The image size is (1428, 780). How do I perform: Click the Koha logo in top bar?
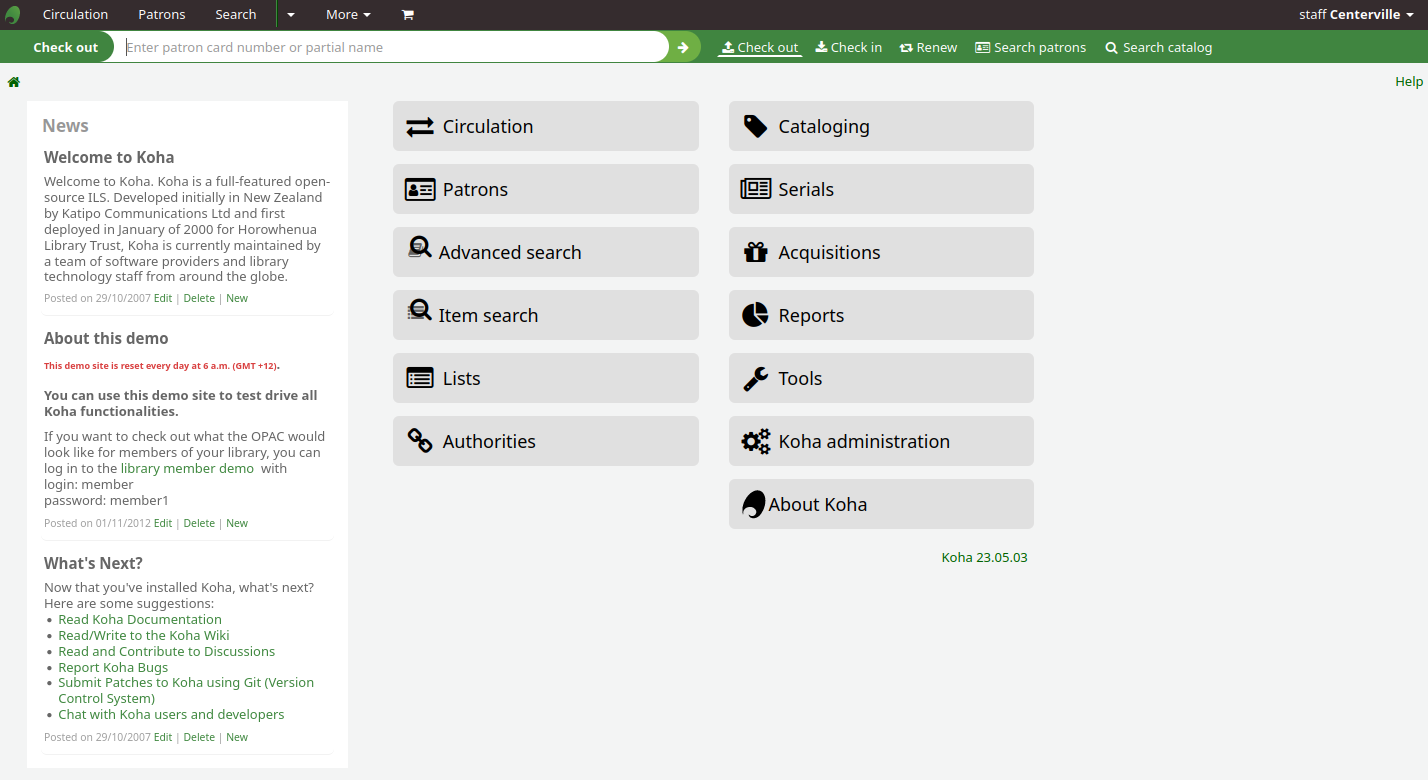[x=13, y=15]
